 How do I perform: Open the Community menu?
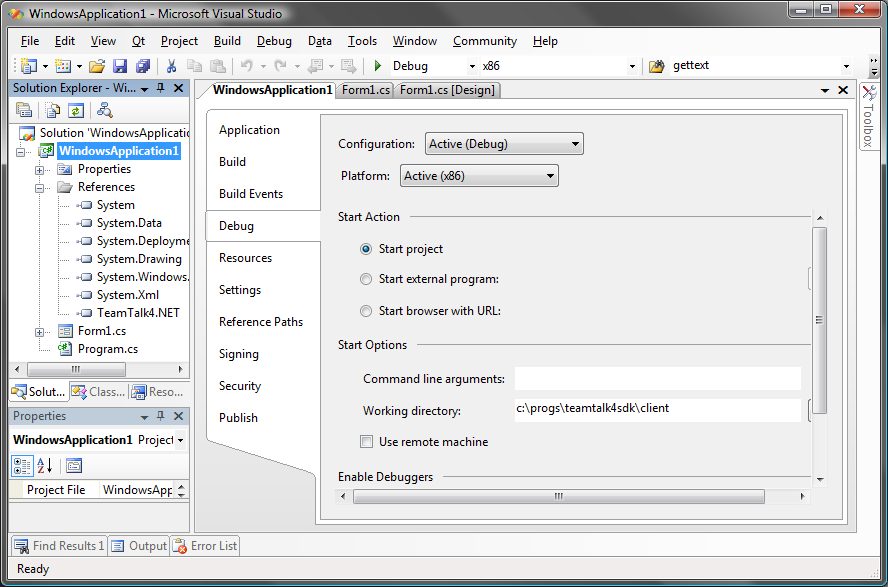pos(484,41)
